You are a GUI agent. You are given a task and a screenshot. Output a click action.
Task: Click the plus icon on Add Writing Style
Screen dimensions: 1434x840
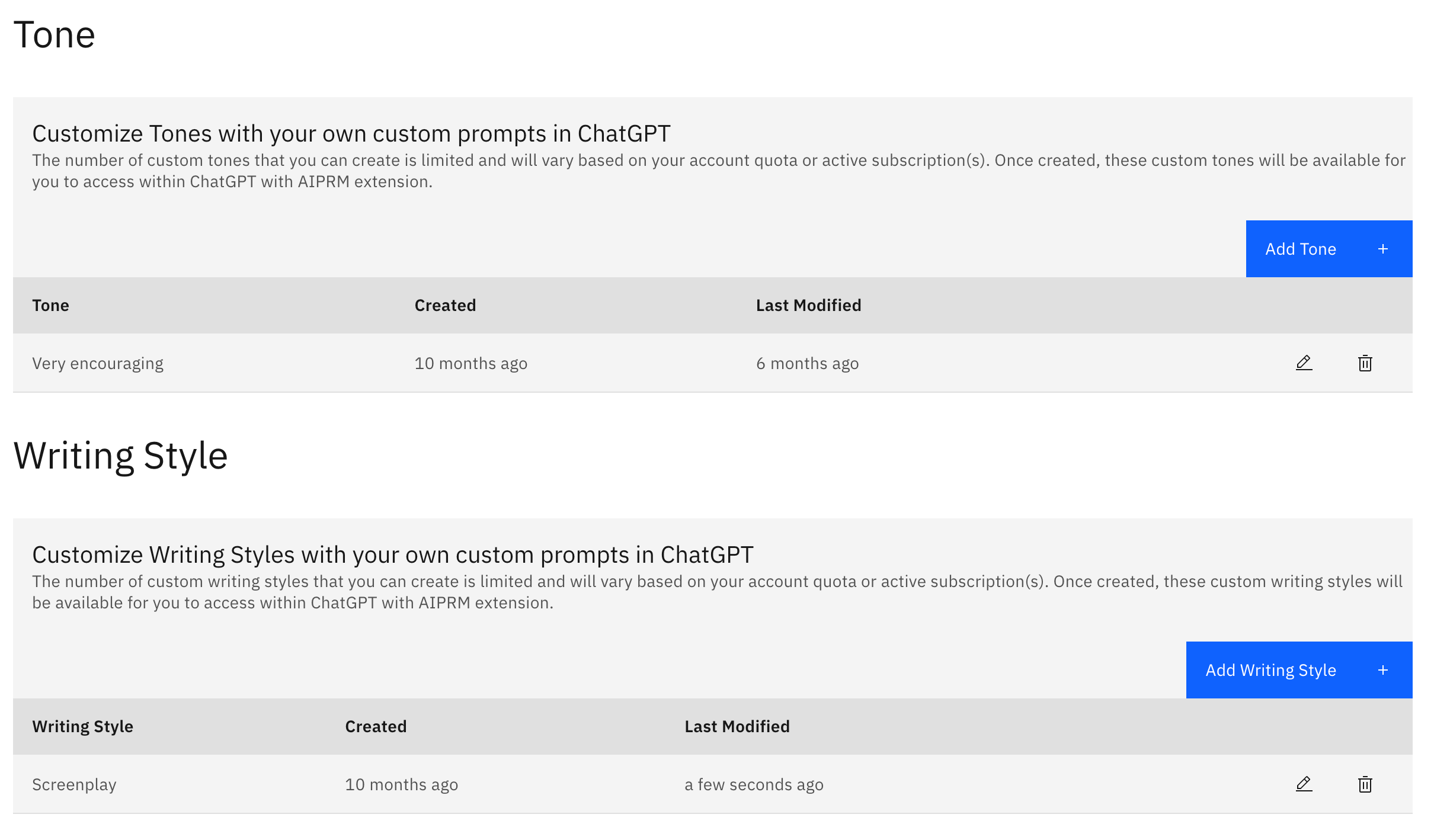(x=1383, y=670)
